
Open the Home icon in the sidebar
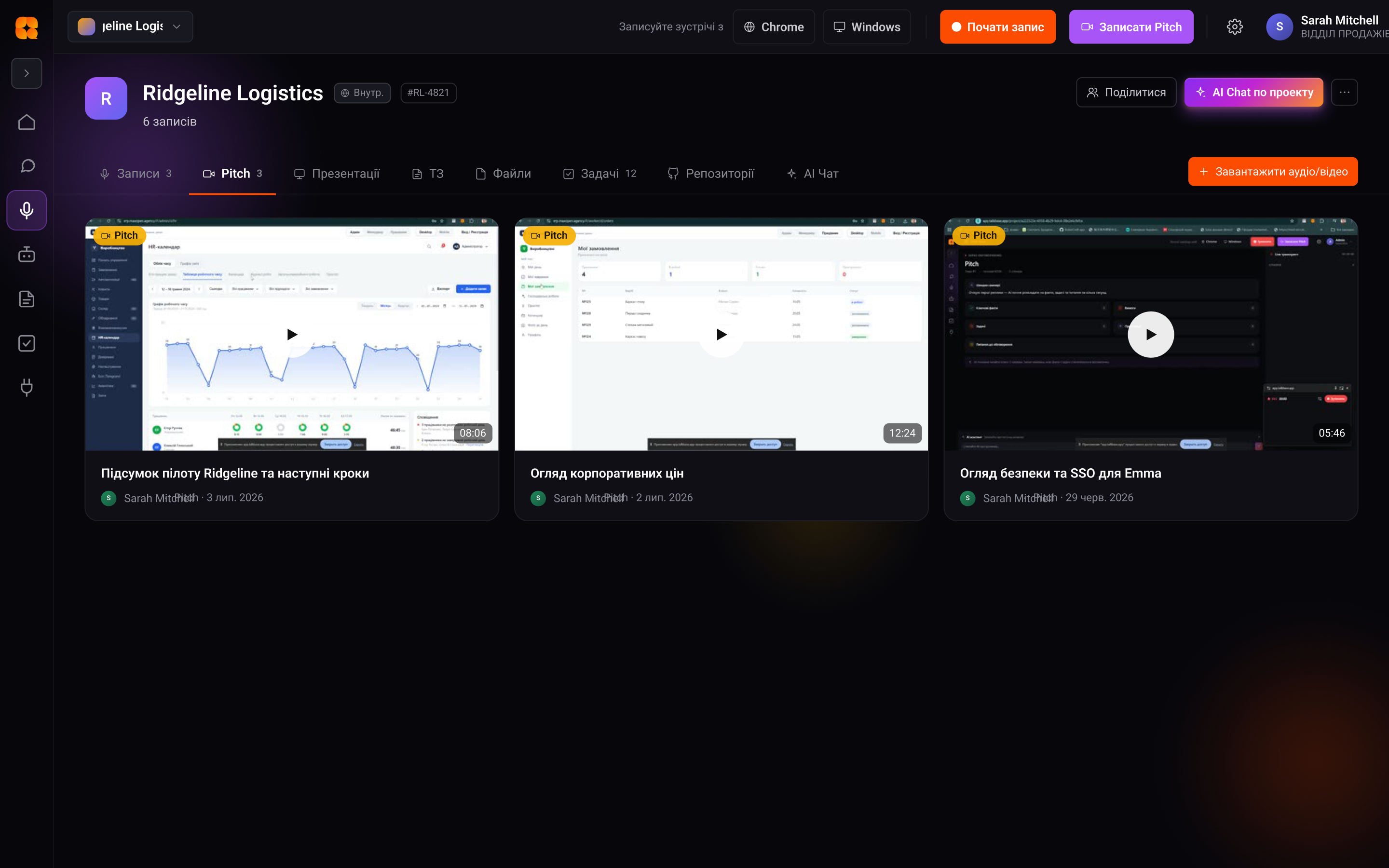(x=27, y=122)
